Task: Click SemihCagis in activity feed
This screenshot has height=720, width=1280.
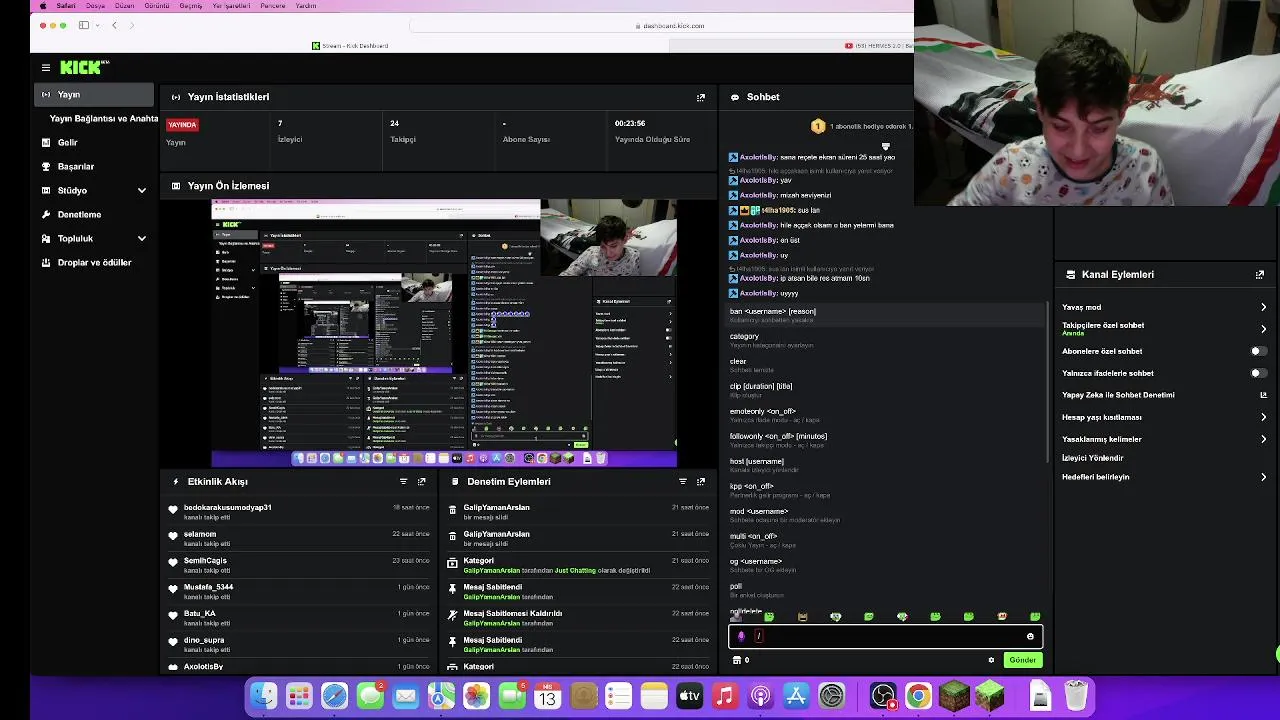Action: tap(205, 561)
